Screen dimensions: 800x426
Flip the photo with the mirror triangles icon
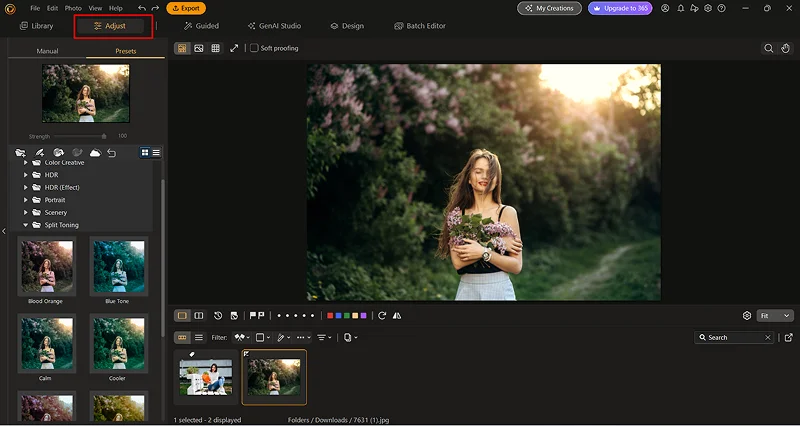tap(397, 316)
